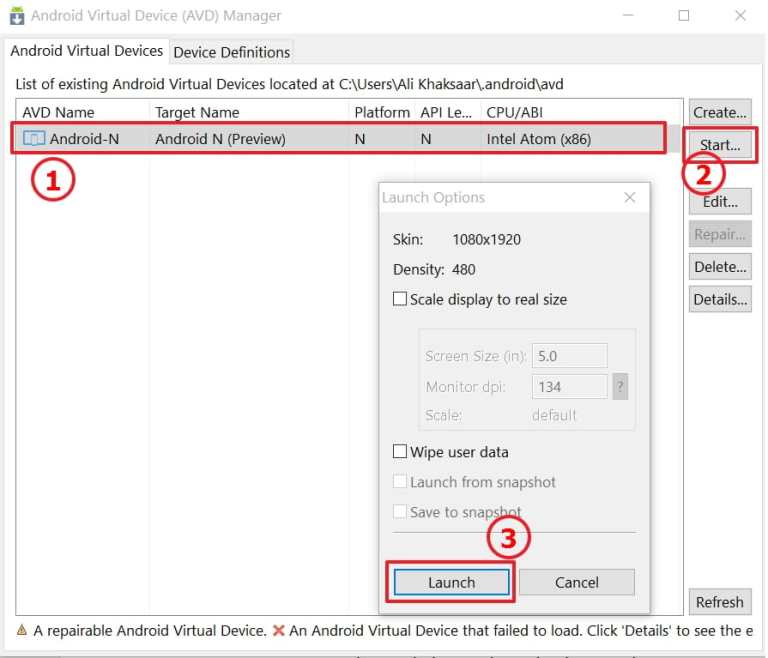This screenshot has height=658, width=768.
Task: Click the CPU/ABI column header
Action: click(514, 113)
